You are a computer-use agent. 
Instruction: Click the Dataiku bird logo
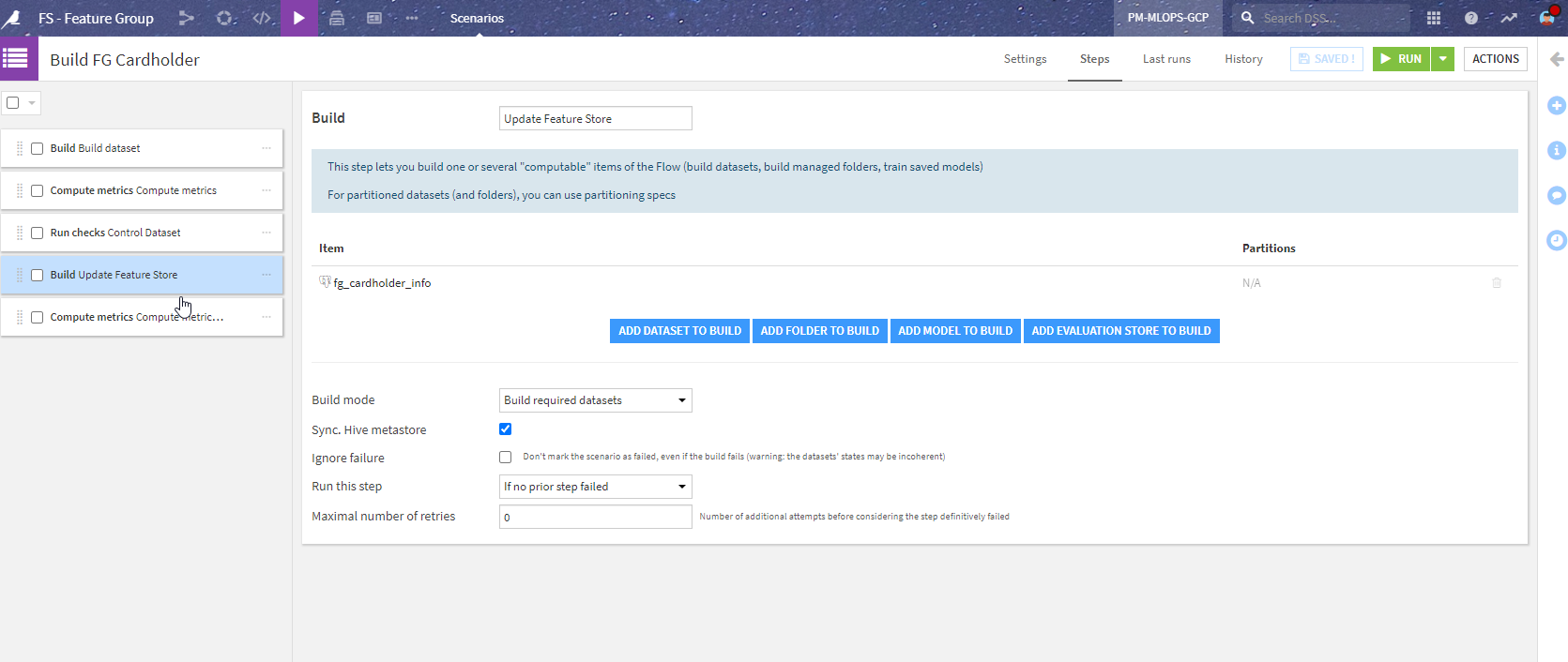(12, 18)
